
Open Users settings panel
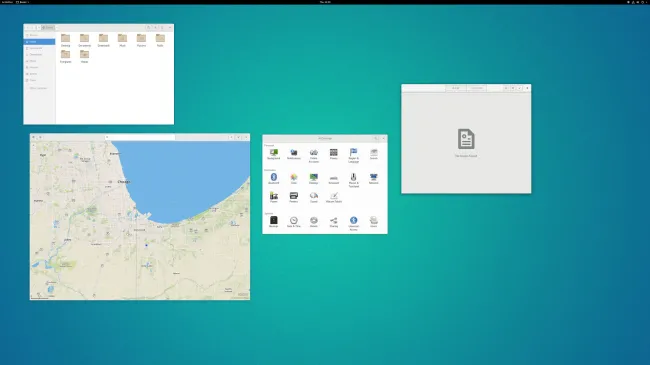pos(374,221)
